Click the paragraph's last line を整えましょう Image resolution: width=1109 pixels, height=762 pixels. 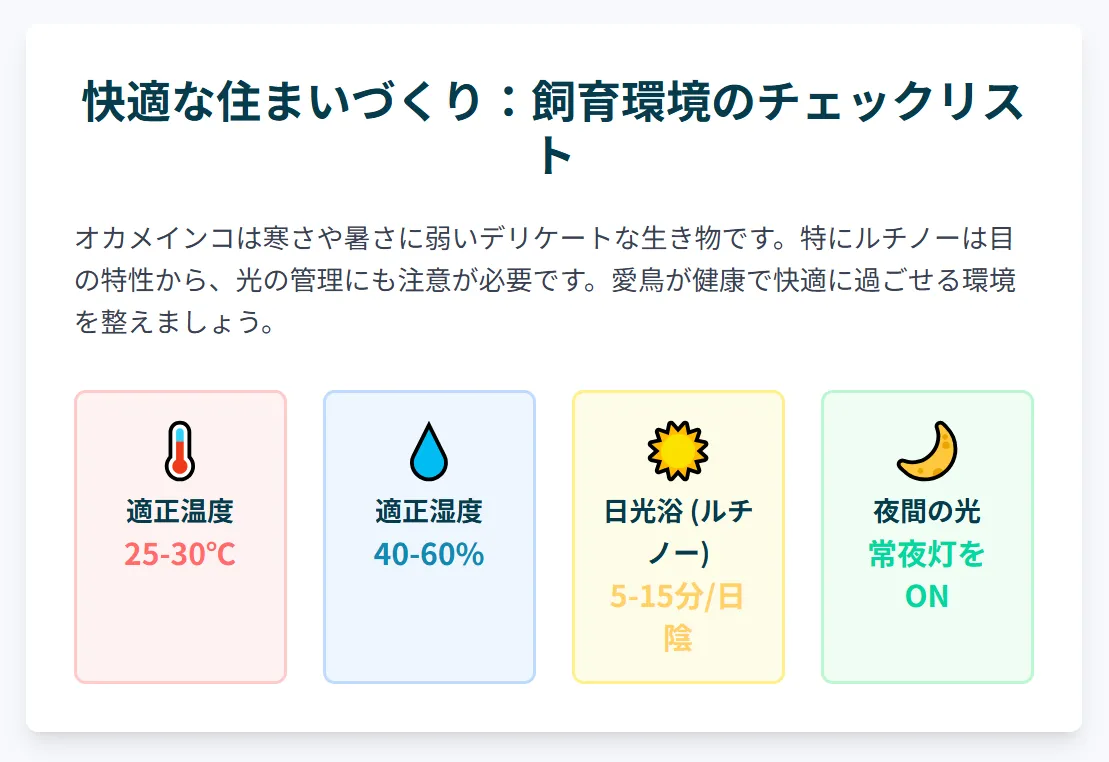click(x=174, y=323)
